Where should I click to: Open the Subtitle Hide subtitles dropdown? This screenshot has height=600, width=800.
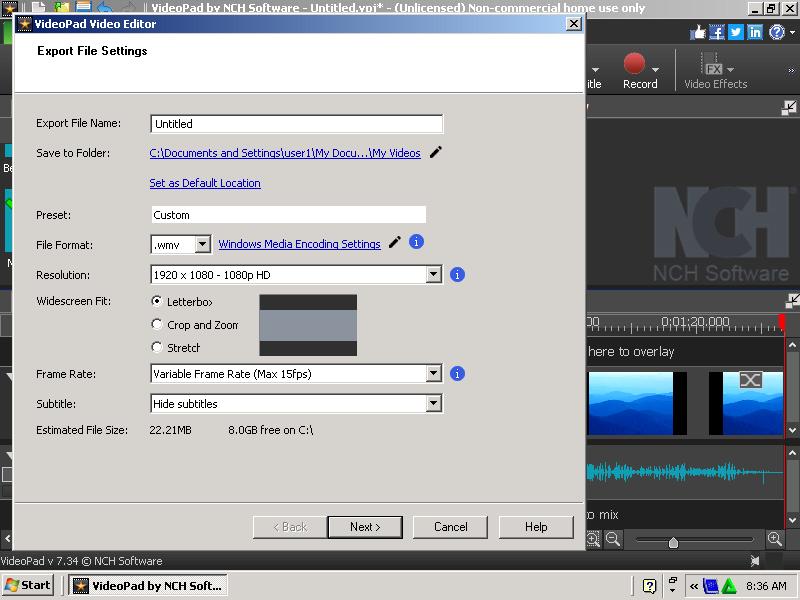click(x=434, y=404)
